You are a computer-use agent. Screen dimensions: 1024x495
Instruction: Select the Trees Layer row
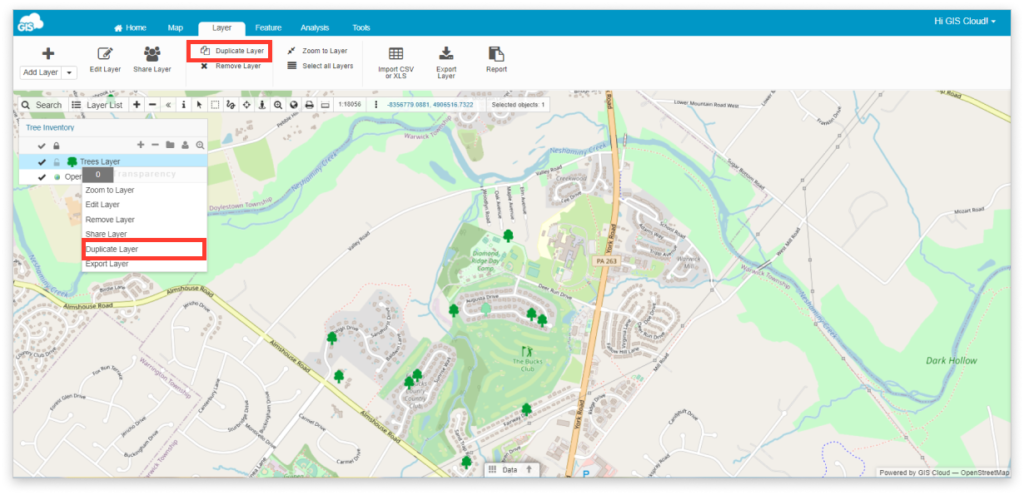(113, 161)
